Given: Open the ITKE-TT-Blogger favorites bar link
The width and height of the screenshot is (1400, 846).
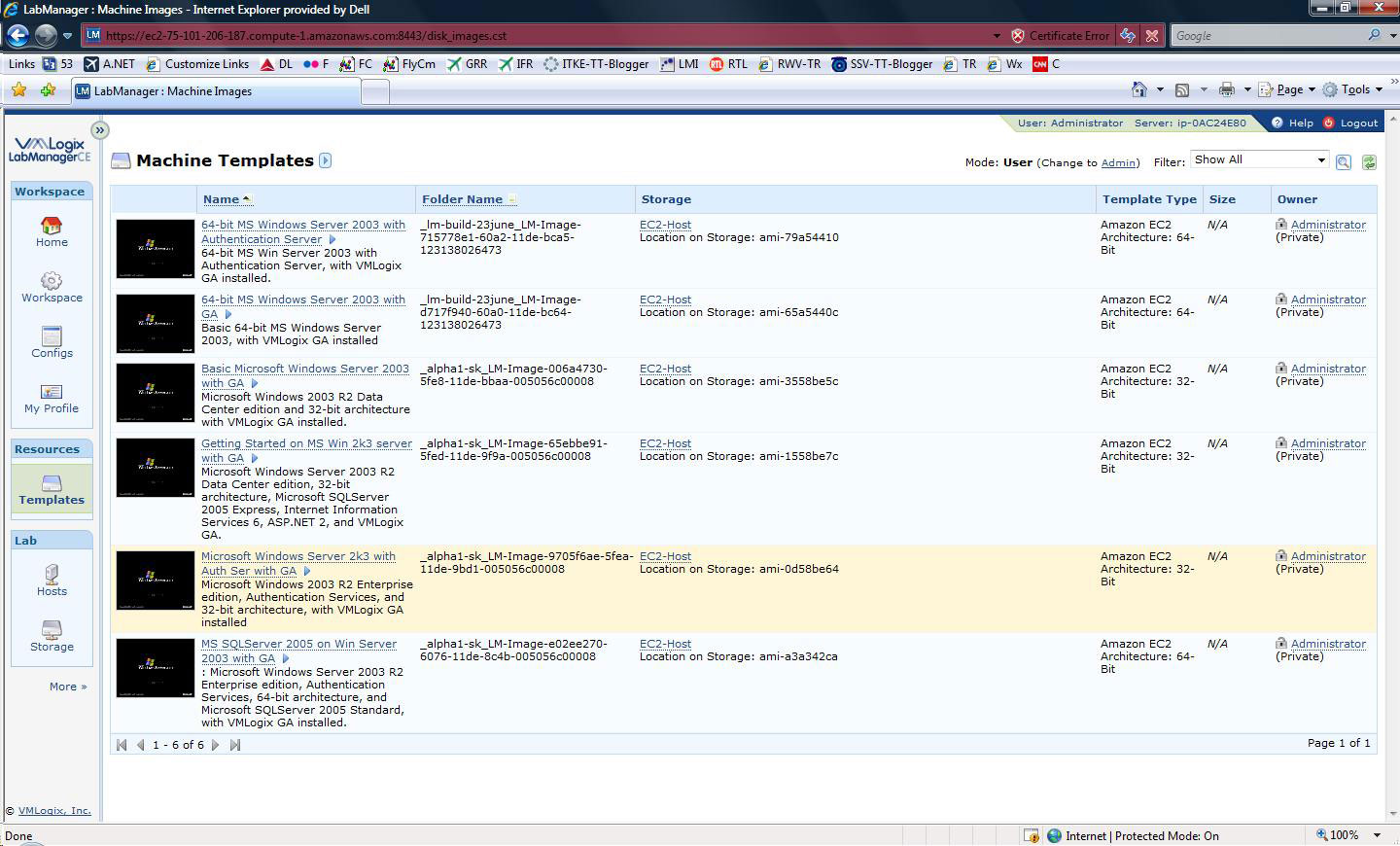Looking at the screenshot, I should point(596,64).
